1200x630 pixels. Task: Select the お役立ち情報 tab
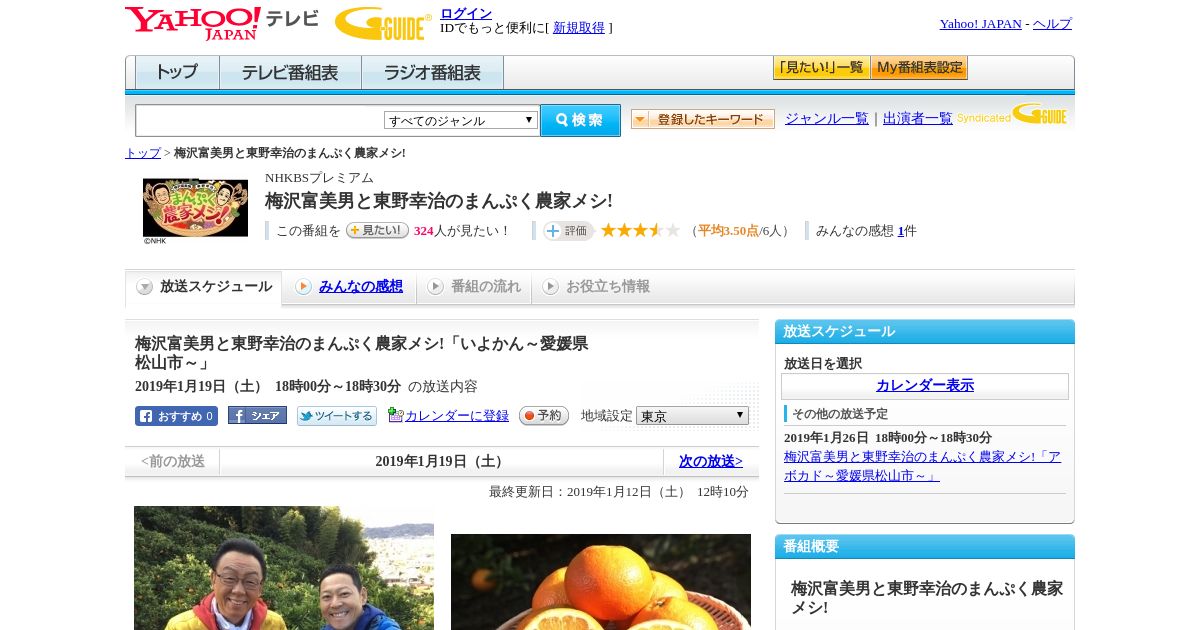point(597,287)
